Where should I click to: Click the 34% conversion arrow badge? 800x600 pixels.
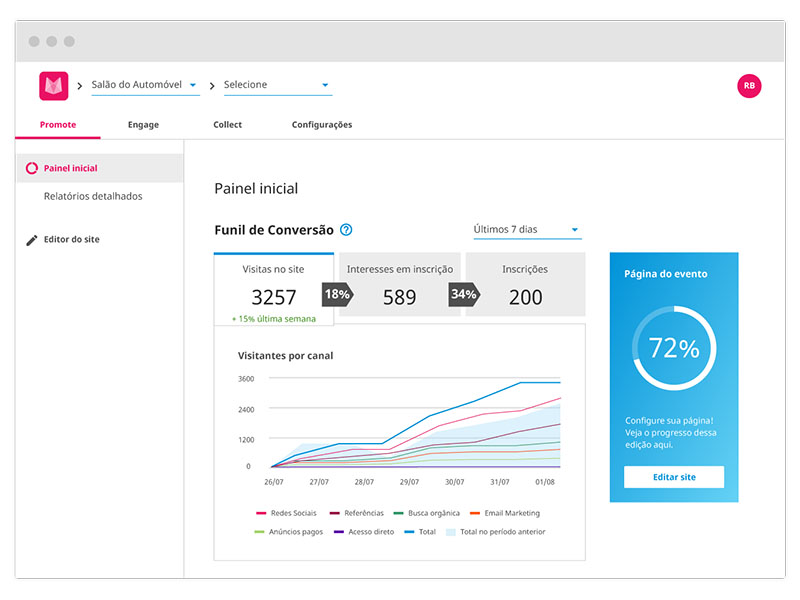pos(464,294)
